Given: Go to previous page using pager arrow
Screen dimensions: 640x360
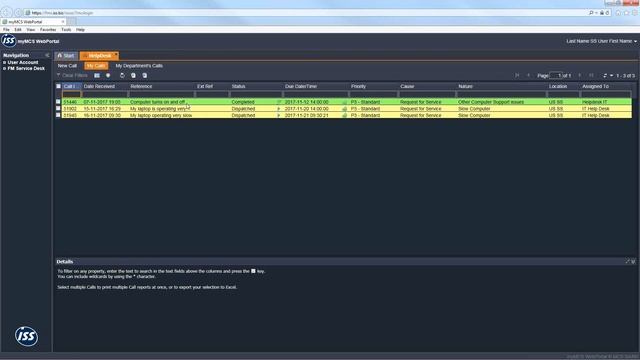Looking at the screenshot, I should (529, 76).
